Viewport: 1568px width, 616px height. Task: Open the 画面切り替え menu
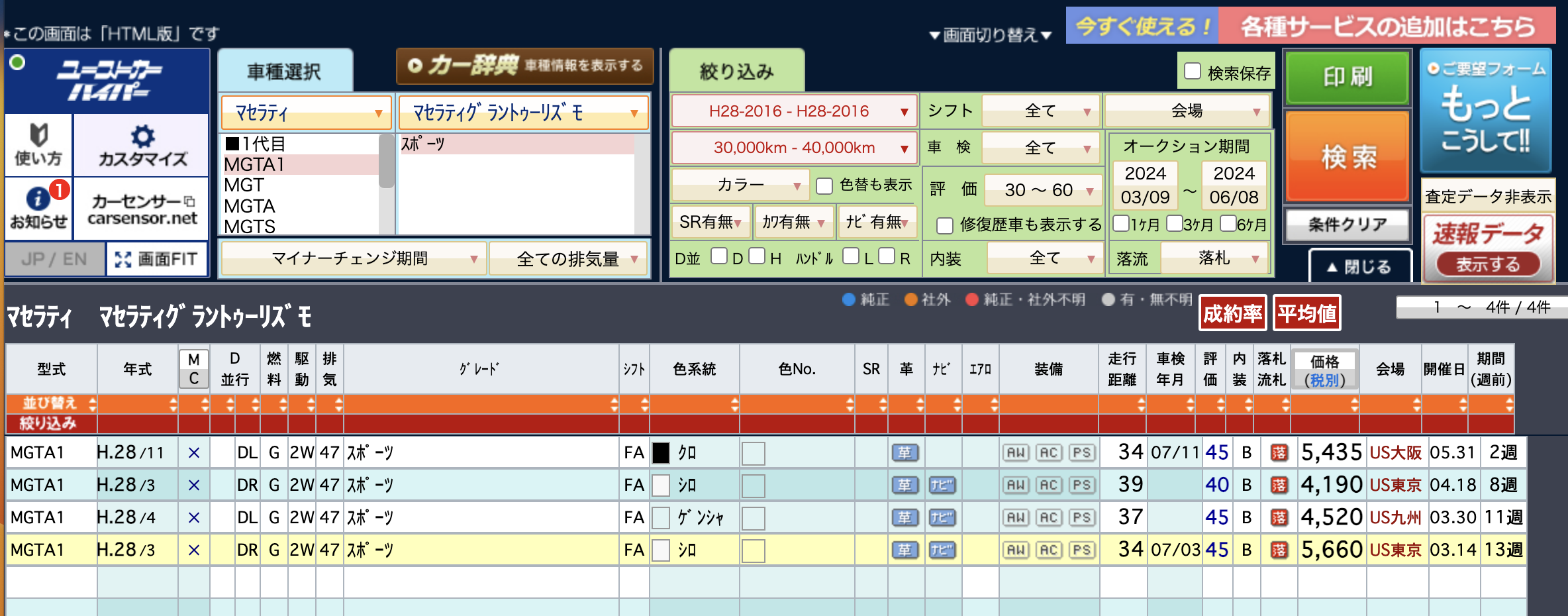click(x=991, y=35)
